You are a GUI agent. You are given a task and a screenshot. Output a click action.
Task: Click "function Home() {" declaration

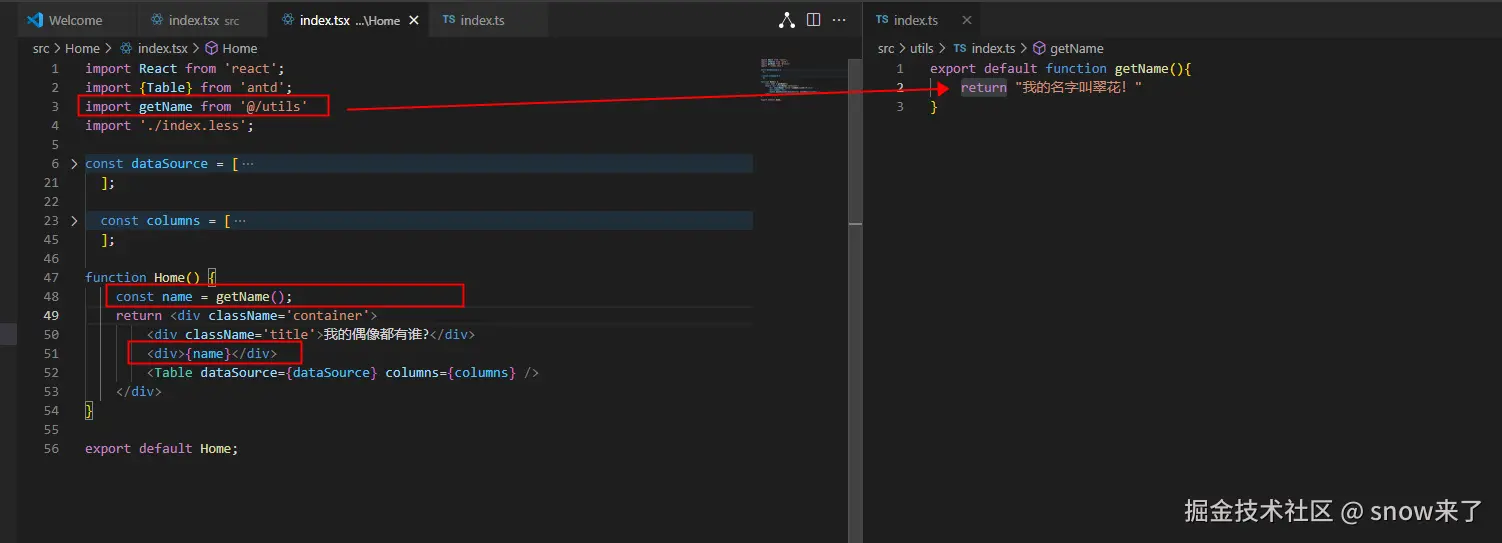click(151, 278)
